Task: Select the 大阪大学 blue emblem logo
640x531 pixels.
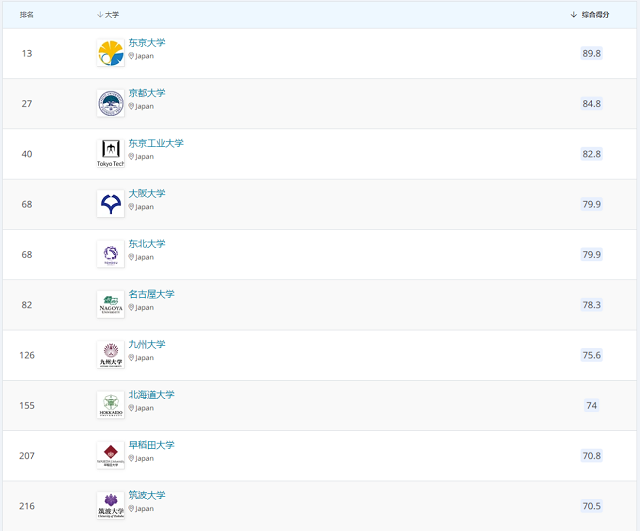Action: tap(111, 204)
